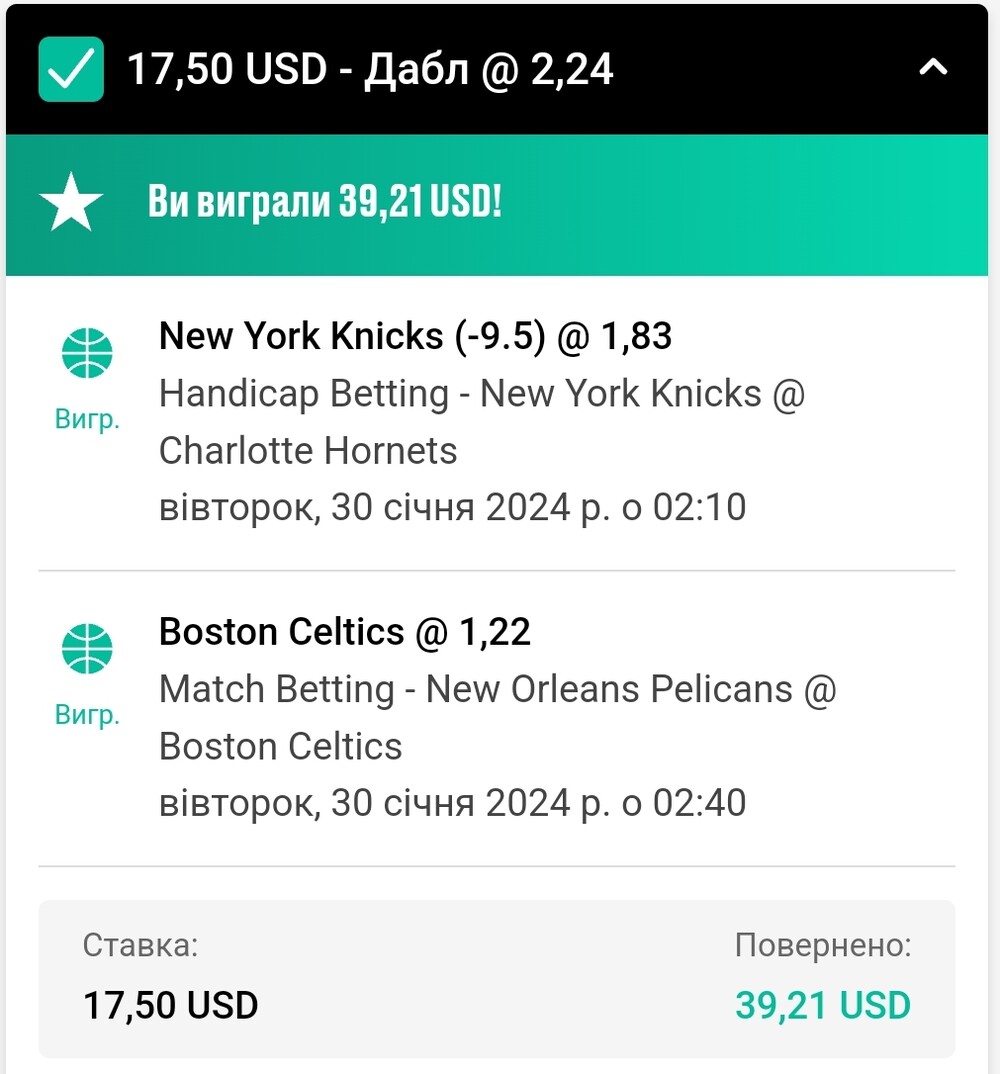Collapse the bet slip with the chevron arrow
Screen dimensions: 1000x1074
click(x=933, y=66)
